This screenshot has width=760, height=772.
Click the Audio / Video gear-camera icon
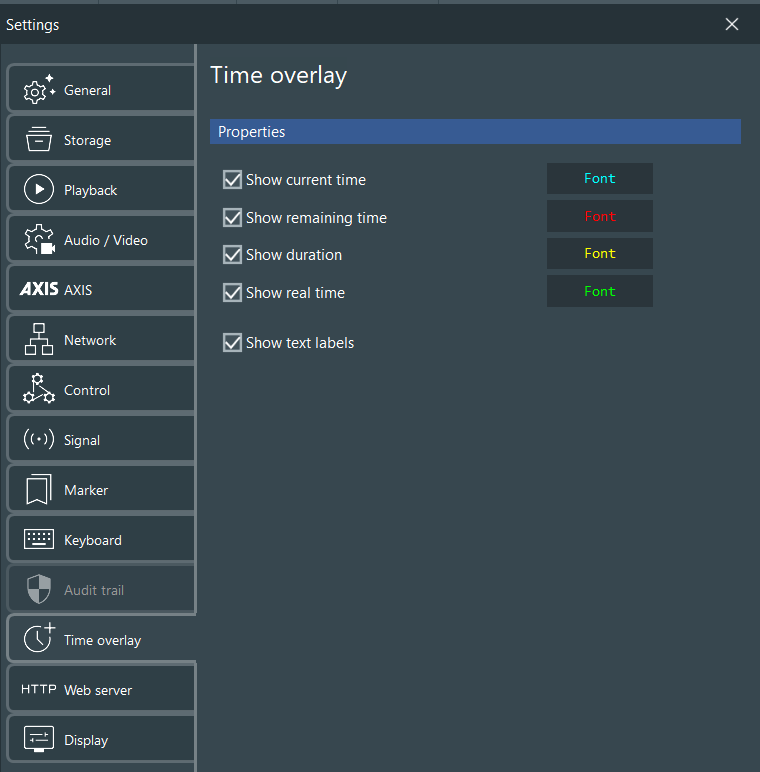click(x=39, y=239)
